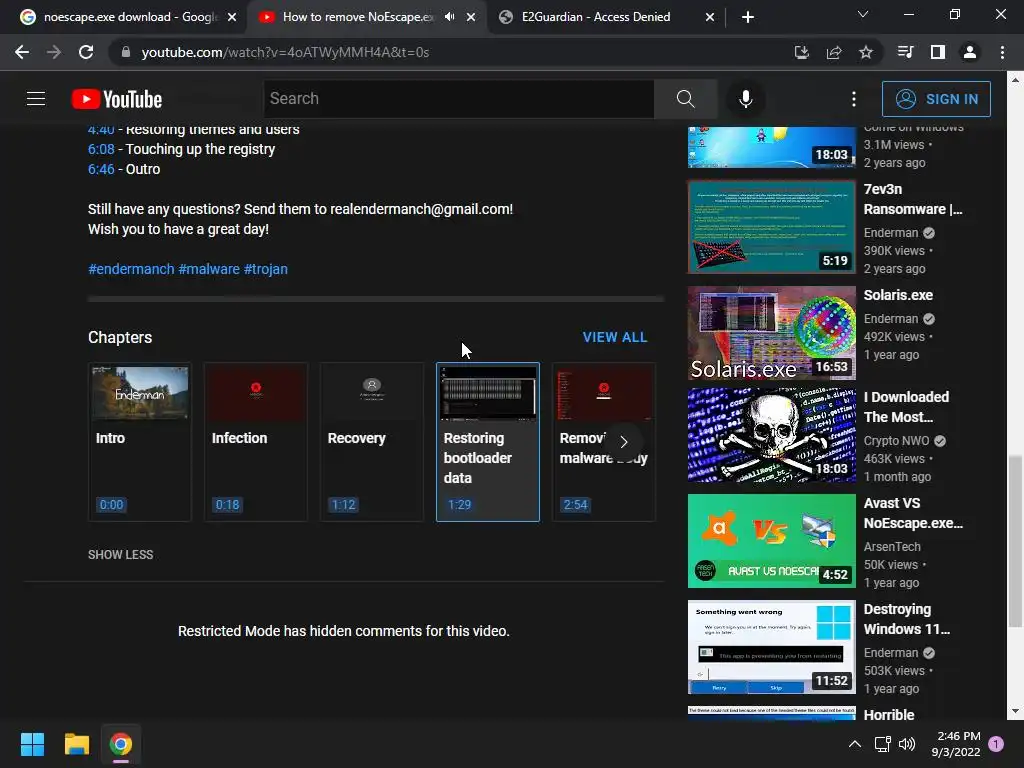The height and width of the screenshot is (768, 1024).
Task: Click scrollbar down arrow
Action: point(1015,711)
